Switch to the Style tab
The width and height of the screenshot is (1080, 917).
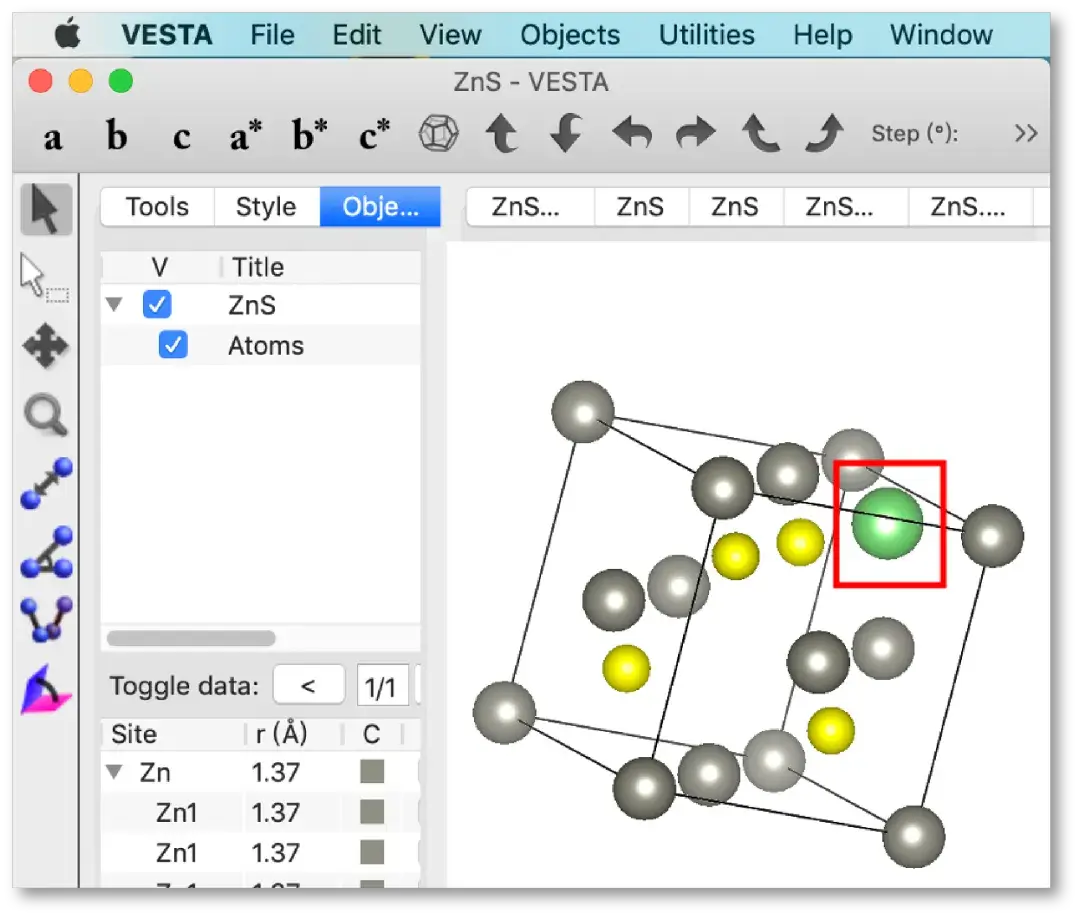pos(266,206)
